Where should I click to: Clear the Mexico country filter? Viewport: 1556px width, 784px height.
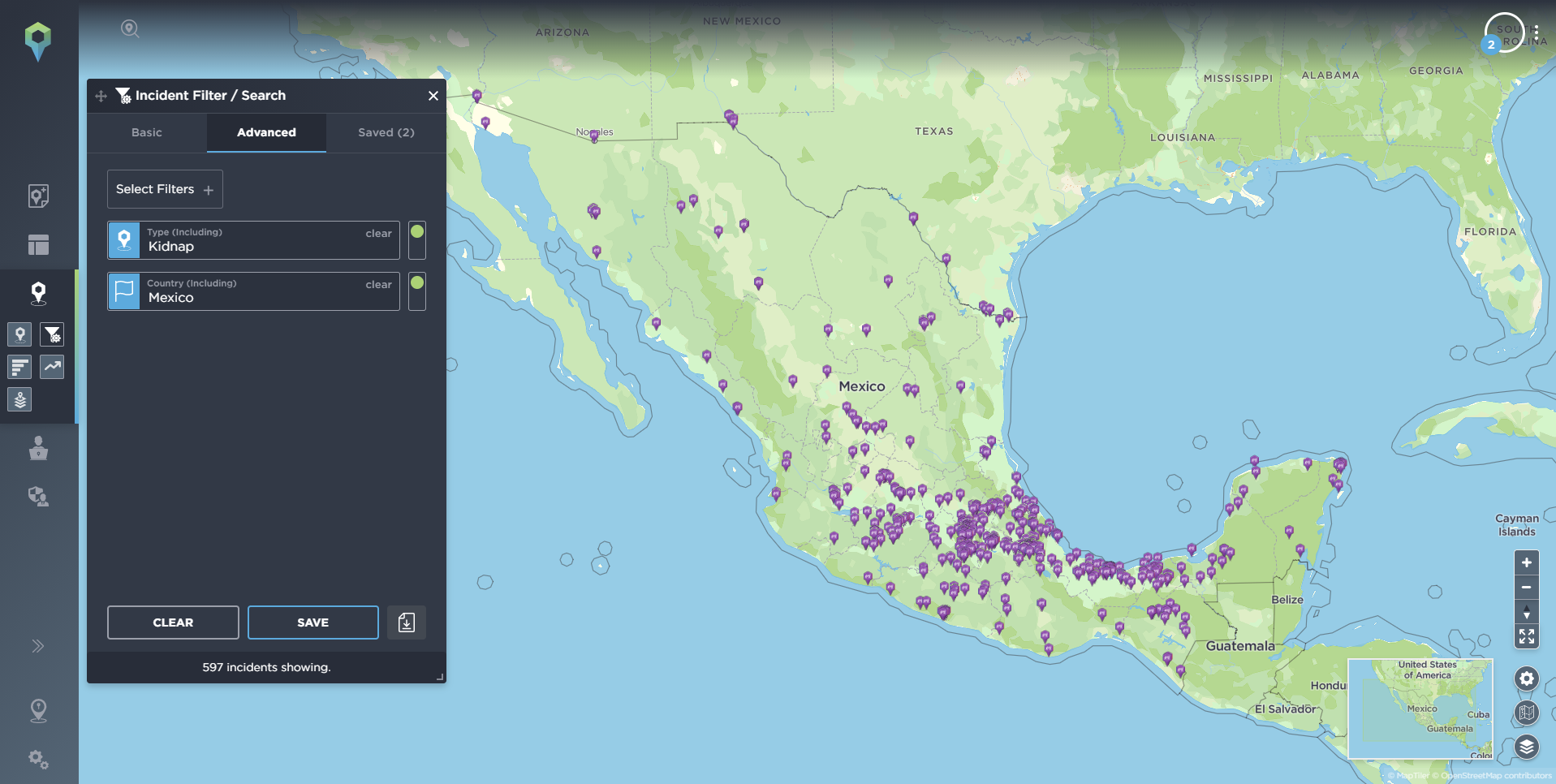(x=378, y=285)
